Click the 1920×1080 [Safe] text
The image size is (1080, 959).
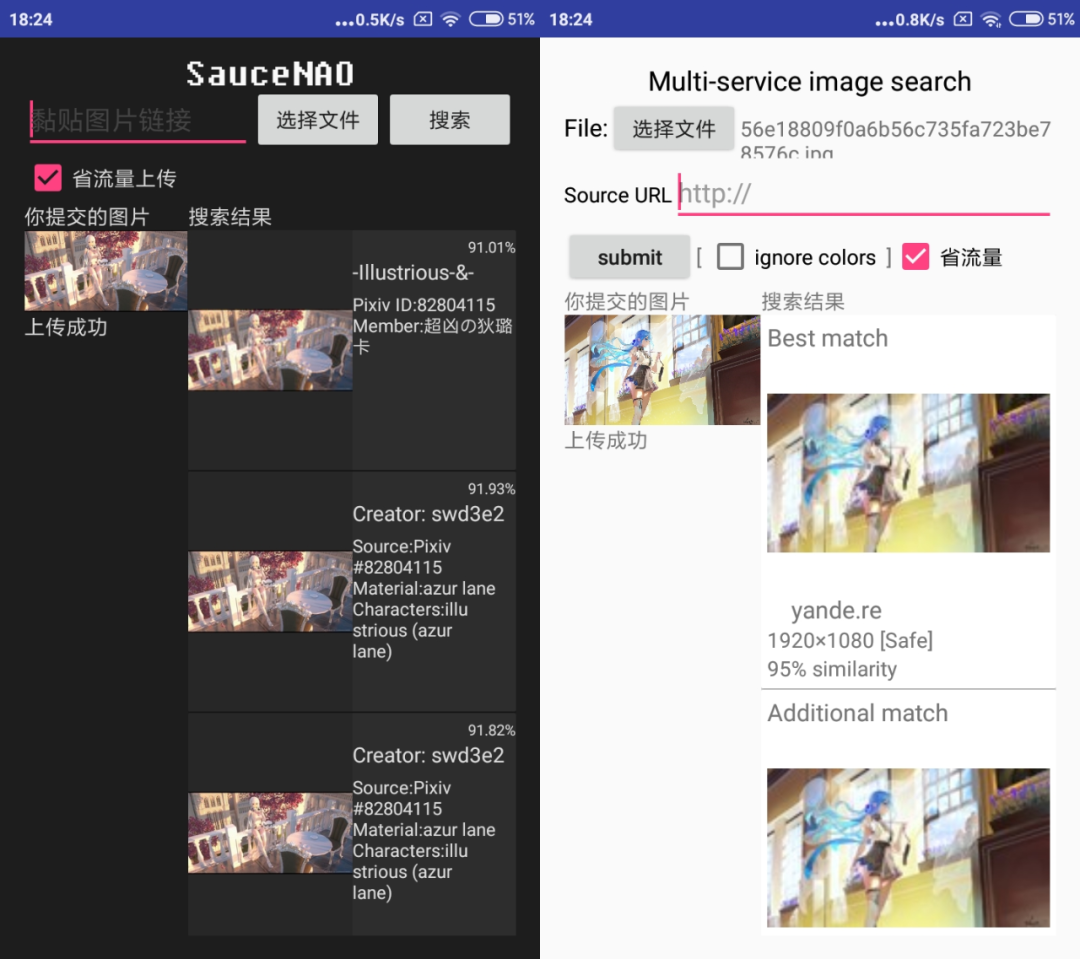(850, 641)
